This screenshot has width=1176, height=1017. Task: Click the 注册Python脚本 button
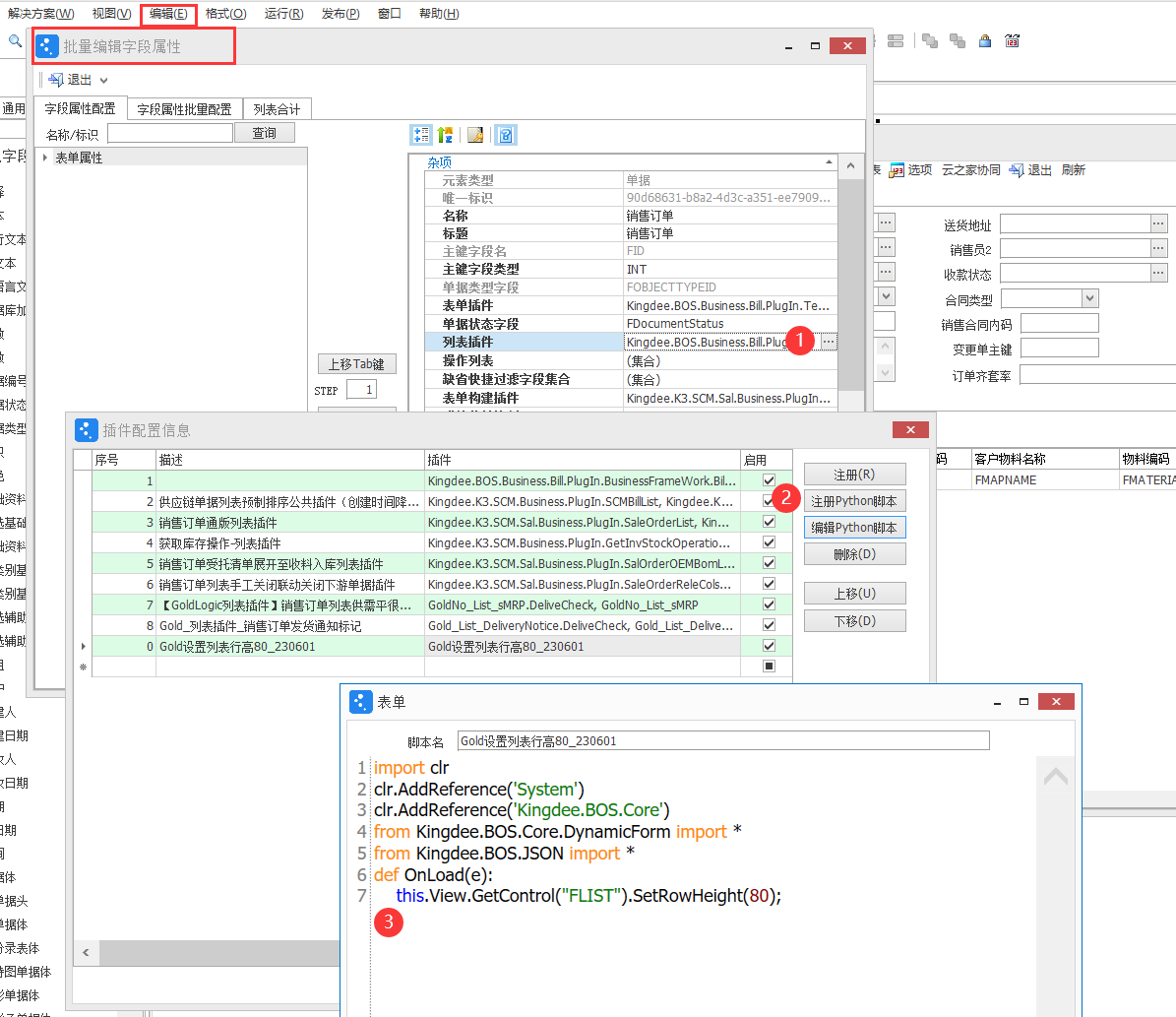[854, 500]
